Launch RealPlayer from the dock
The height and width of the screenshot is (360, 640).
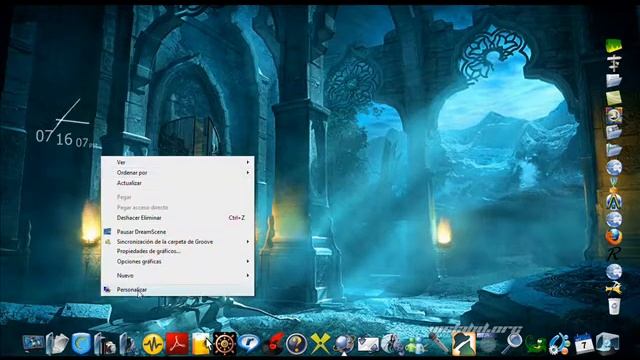[249, 344]
